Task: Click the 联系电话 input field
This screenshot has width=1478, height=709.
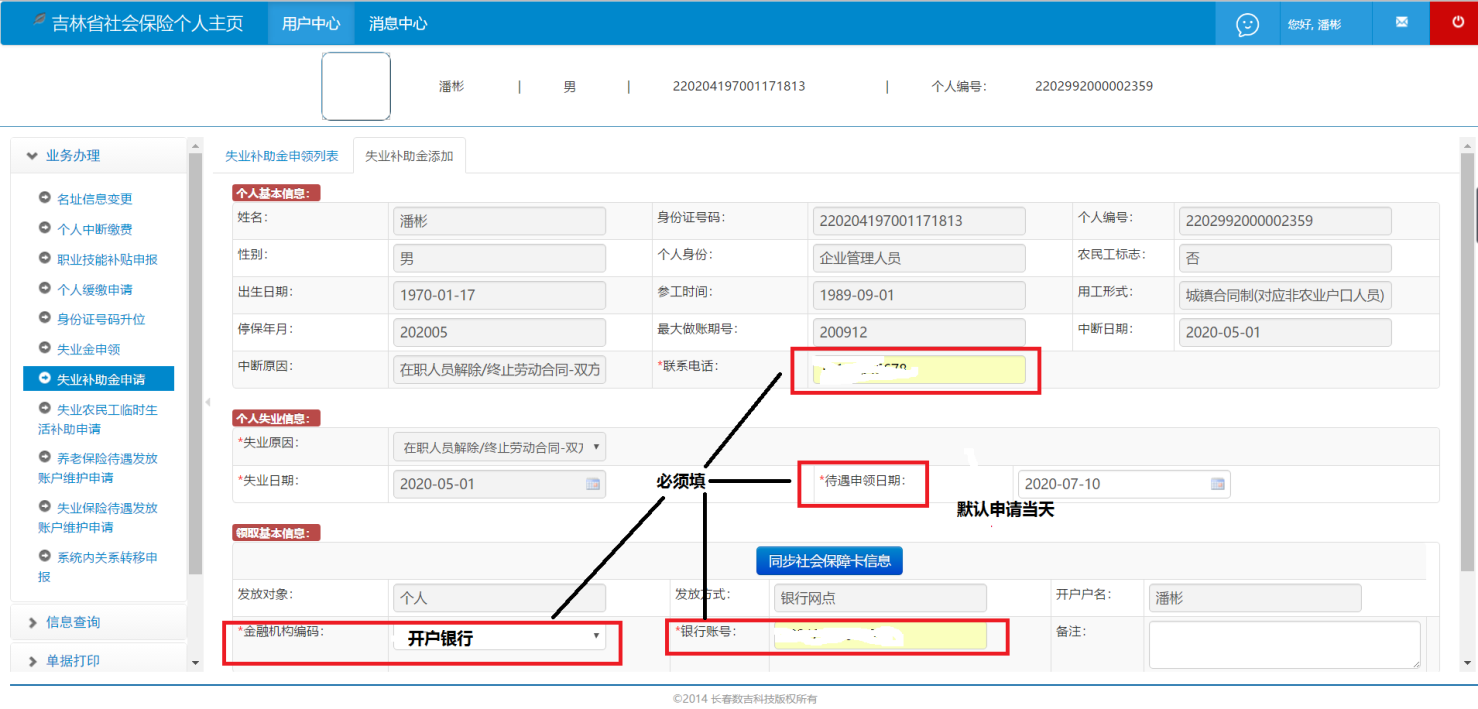Action: click(x=918, y=370)
